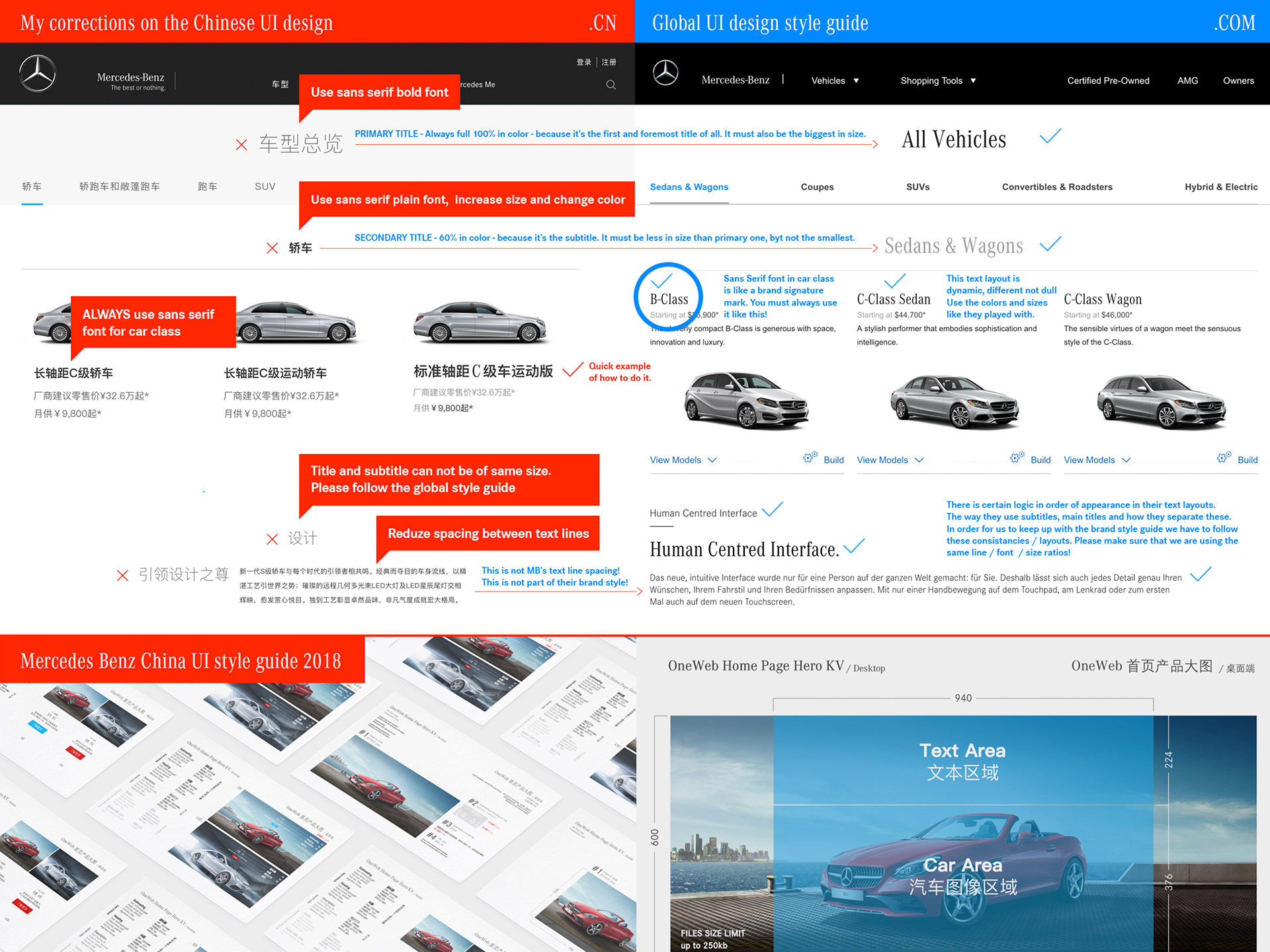Viewport: 1270px width, 952px height.
Task: Click the Build link under C-Class Sedan
Action: [1040, 460]
